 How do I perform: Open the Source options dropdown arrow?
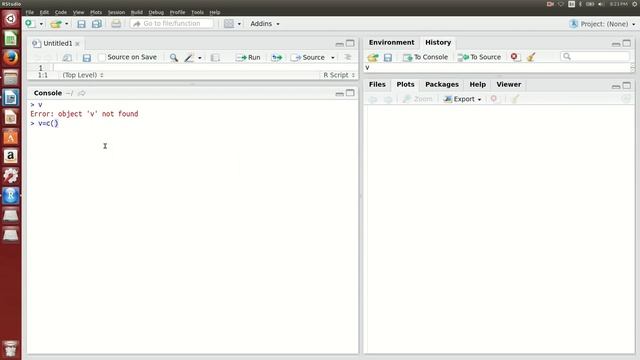click(x=333, y=58)
